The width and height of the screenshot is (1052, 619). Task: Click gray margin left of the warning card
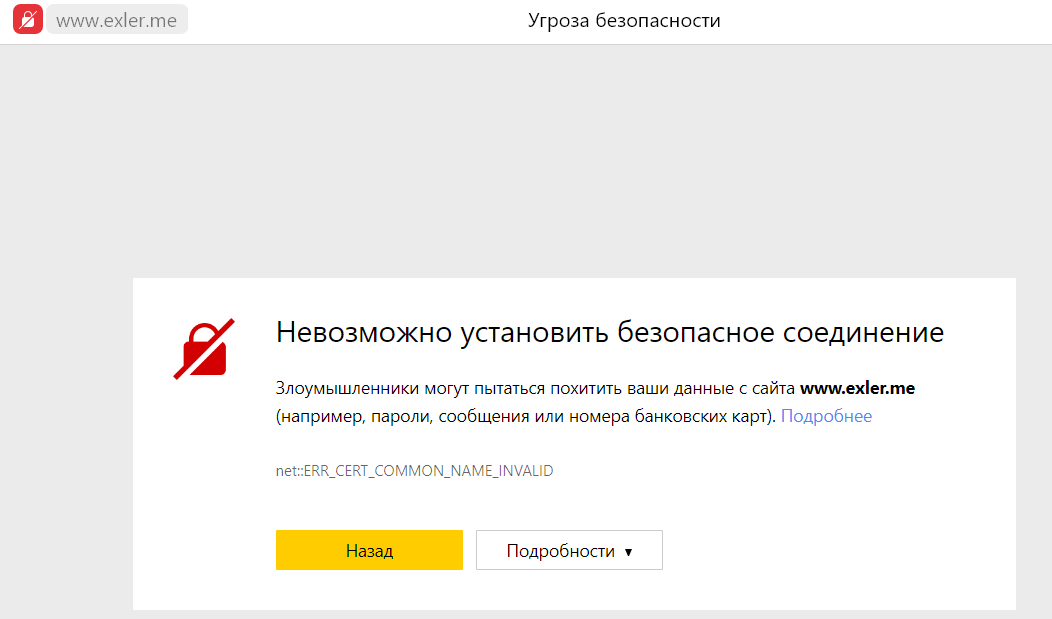[66, 440]
